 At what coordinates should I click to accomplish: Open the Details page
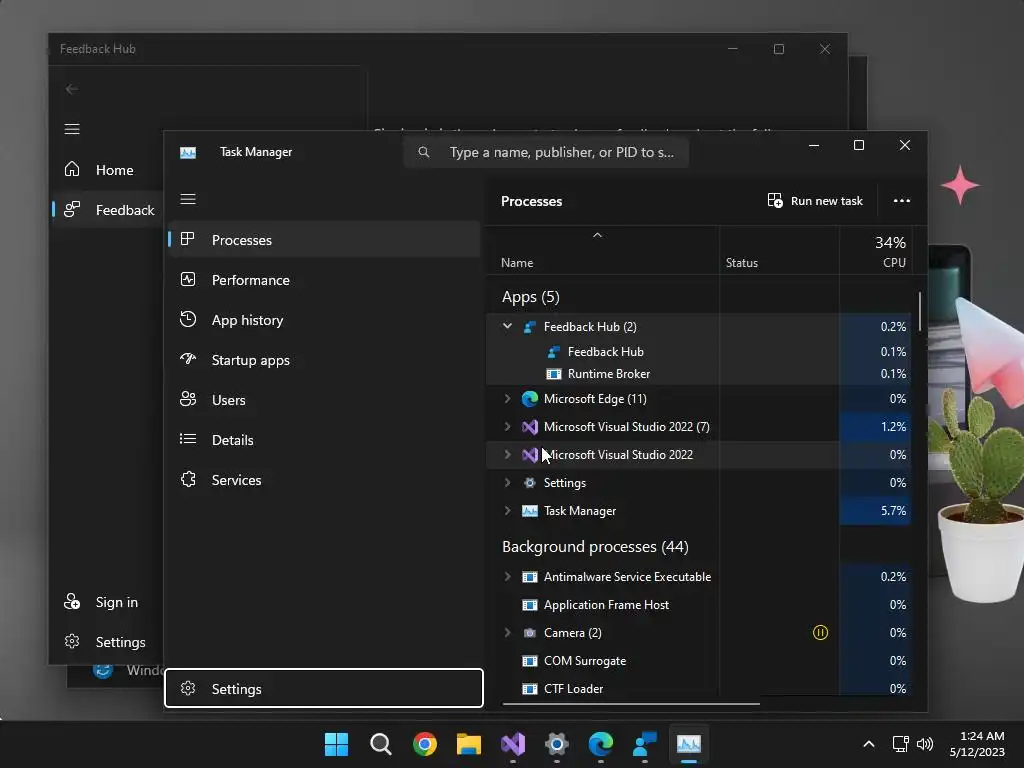325,440
